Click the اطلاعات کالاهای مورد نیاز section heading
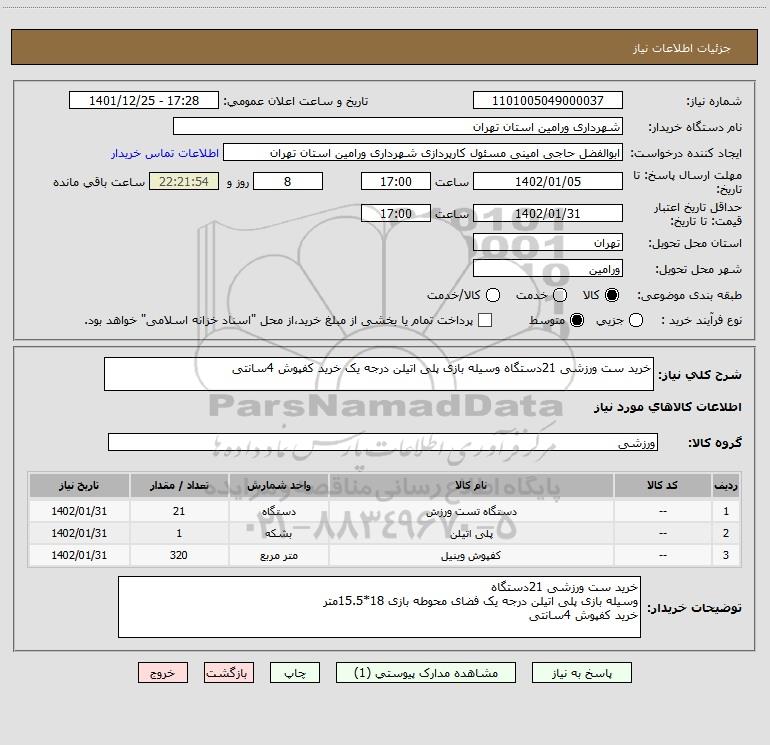The image size is (770, 745). (x=668, y=407)
